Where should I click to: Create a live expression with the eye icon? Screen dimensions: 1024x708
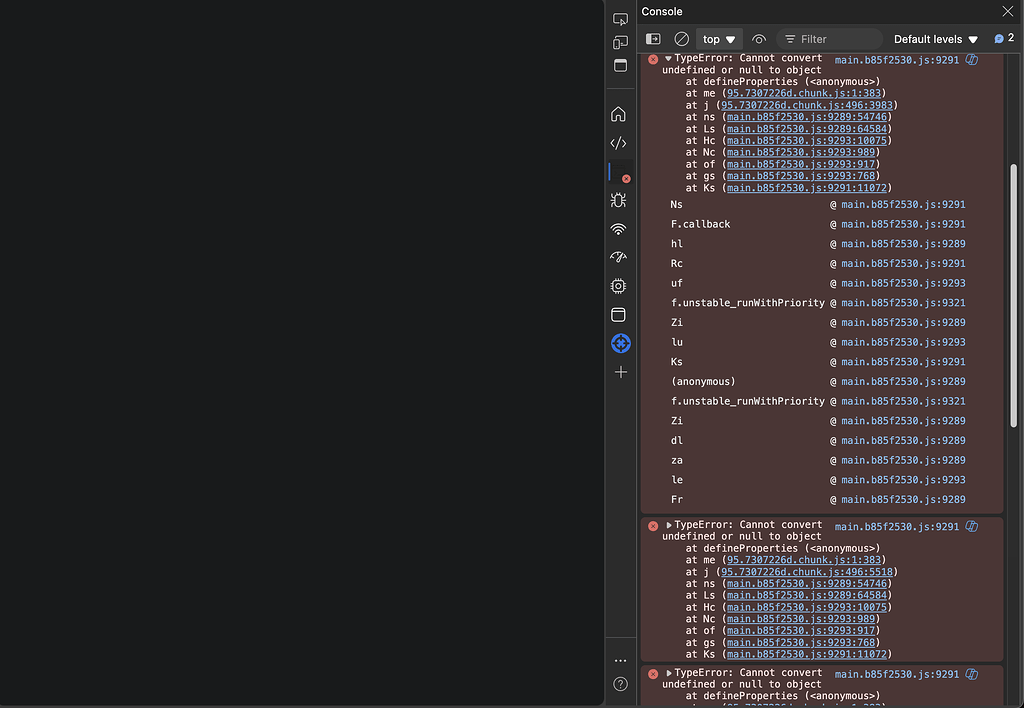759,38
